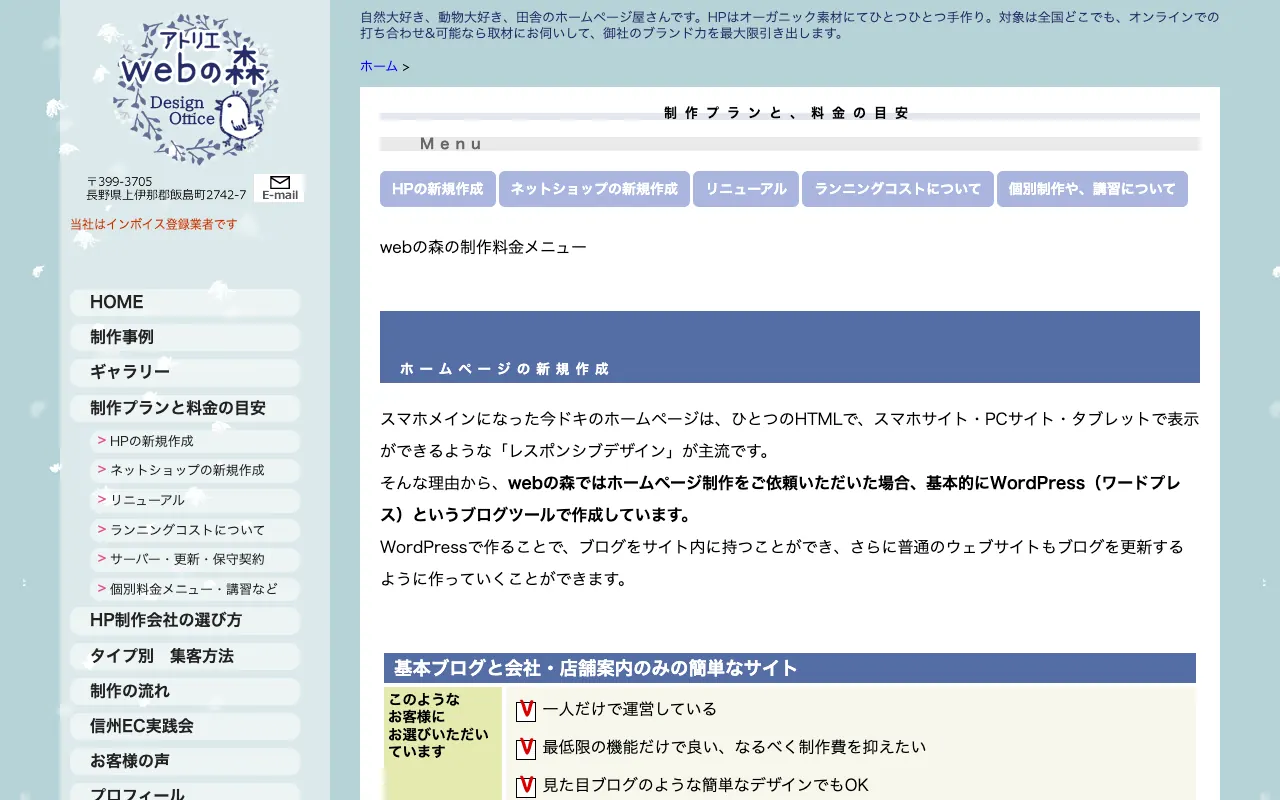
Task: Click the address text 長野県上伊那郡飯島町2742-7
Action: coord(166,195)
